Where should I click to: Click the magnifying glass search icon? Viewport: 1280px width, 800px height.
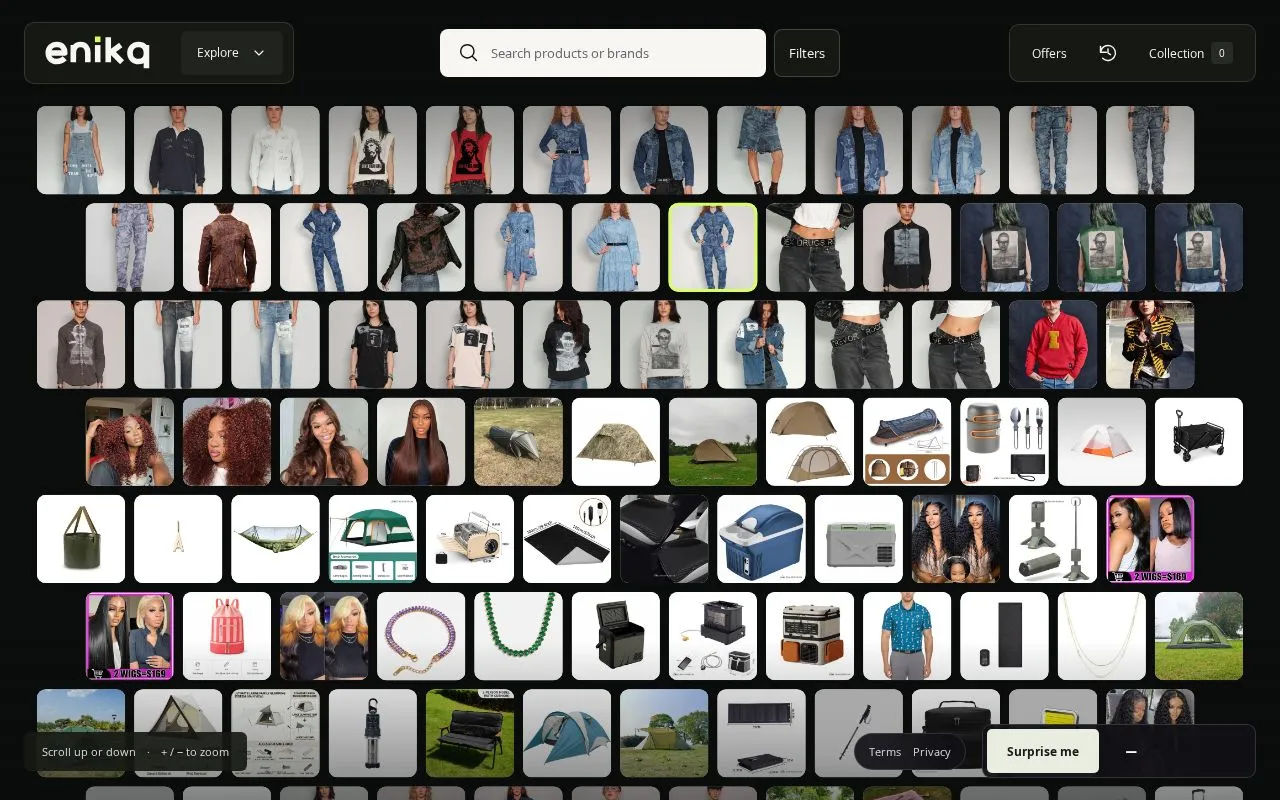(468, 53)
